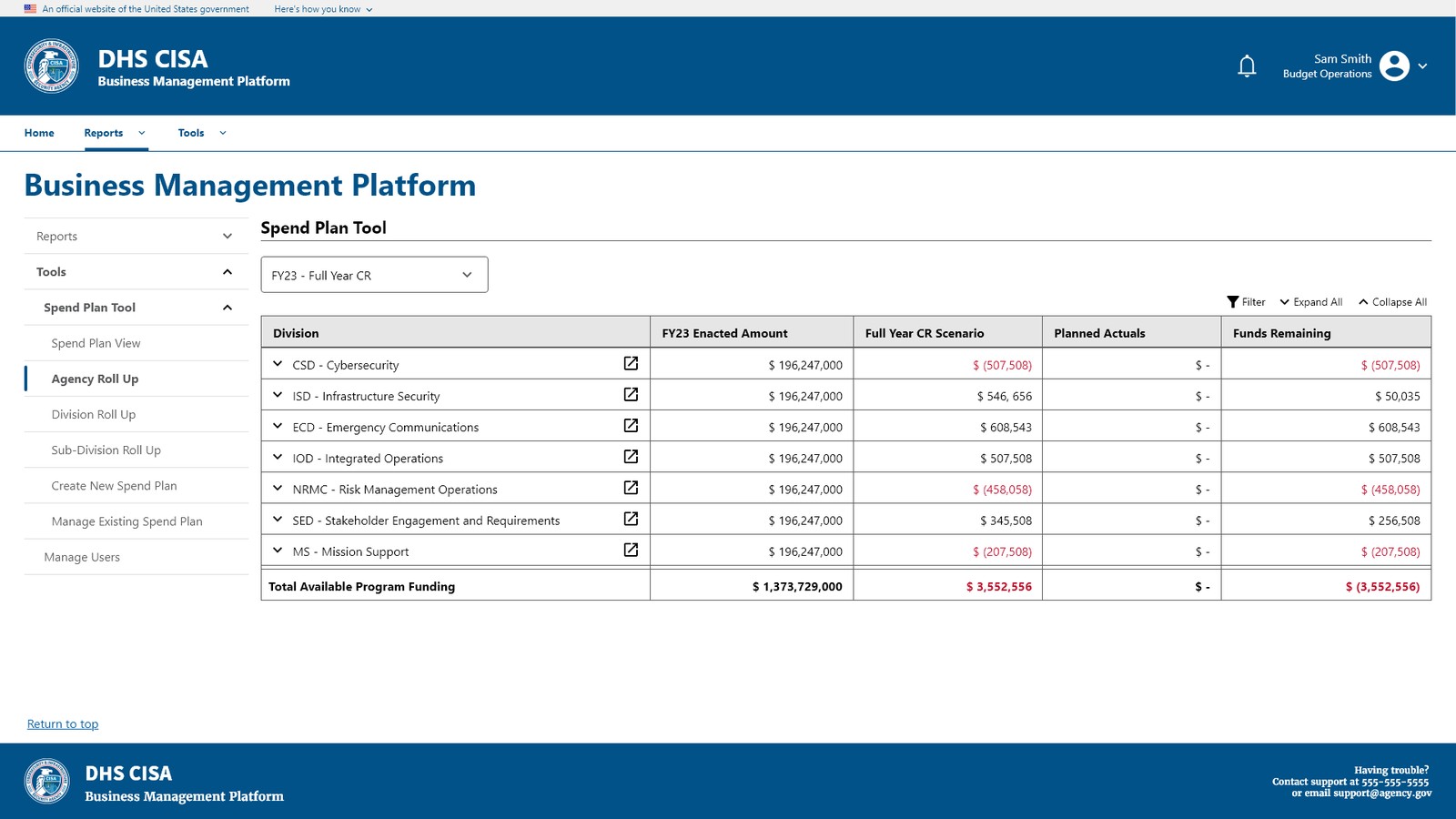The height and width of the screenshot is (819, 1456).
Task: Open NRMC - Risk Management Operations external link icon
Action: [631, 488]
